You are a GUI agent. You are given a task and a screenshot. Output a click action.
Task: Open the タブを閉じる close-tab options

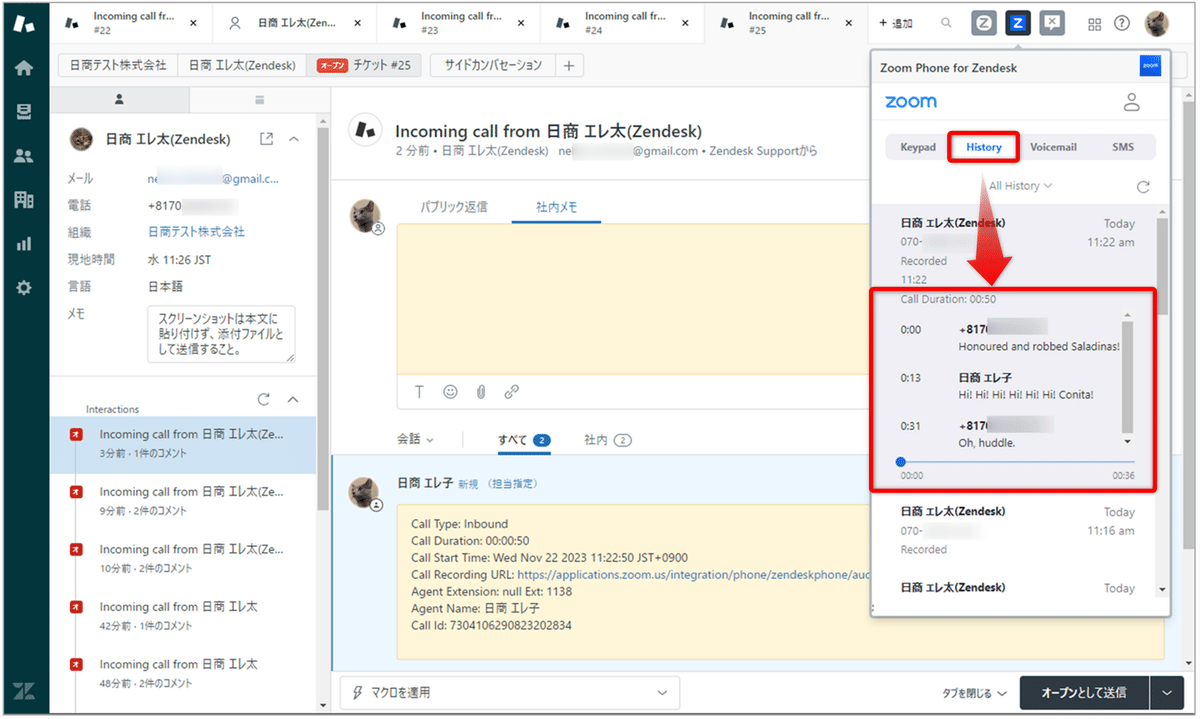975,693
